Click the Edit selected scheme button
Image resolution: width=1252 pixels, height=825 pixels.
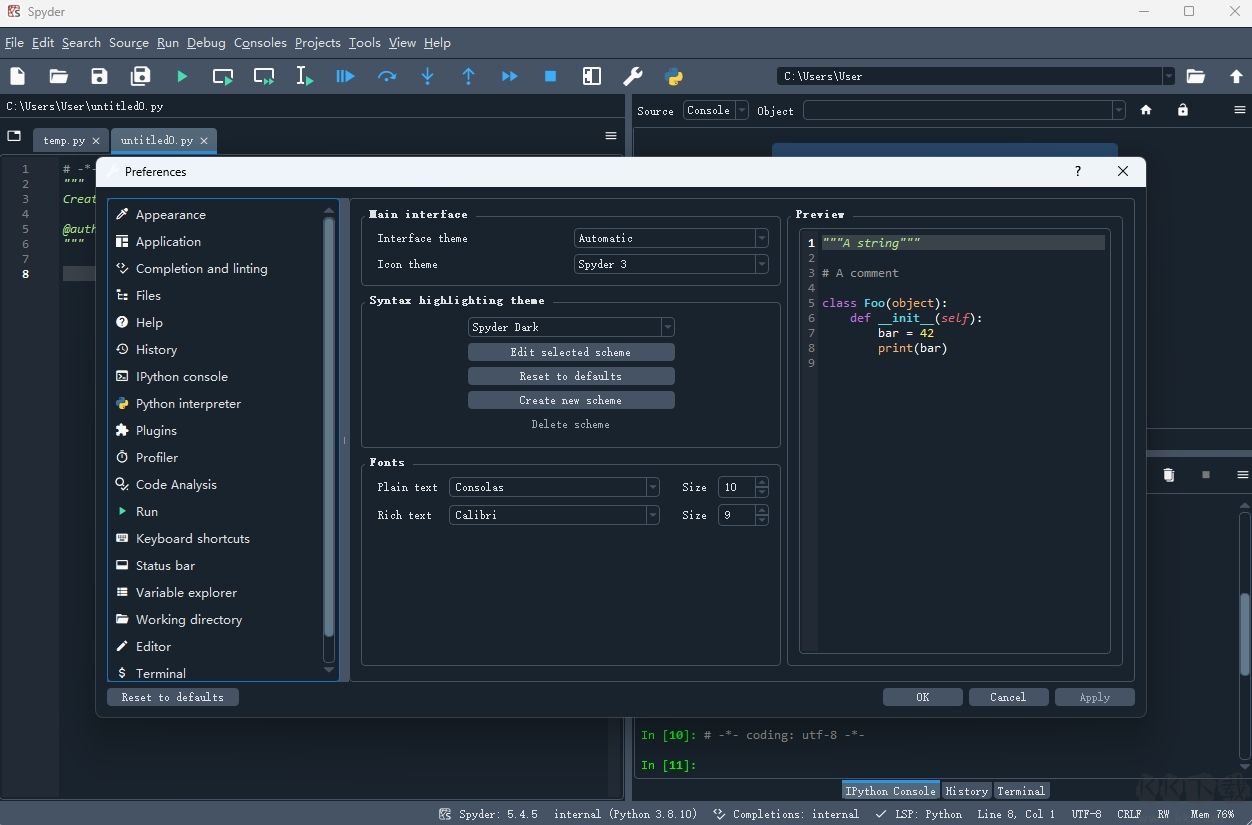[571, 352]
